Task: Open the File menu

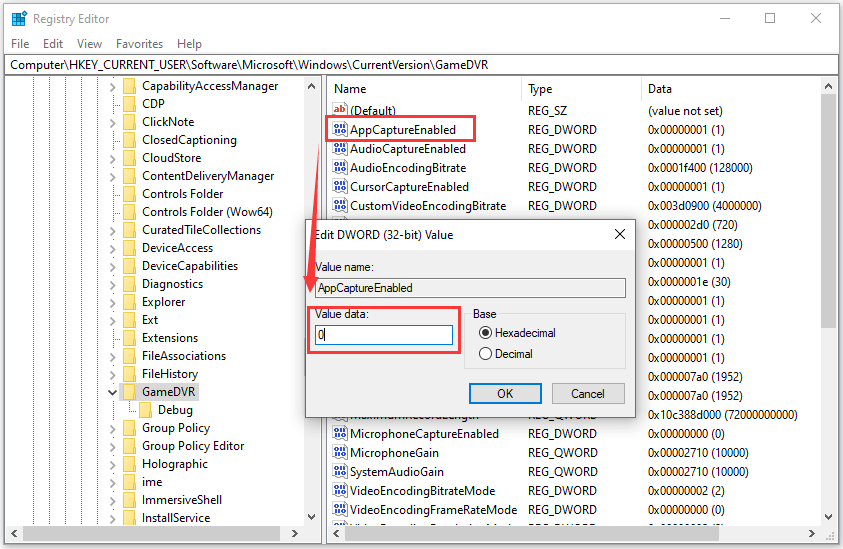Action: point(20,44)
